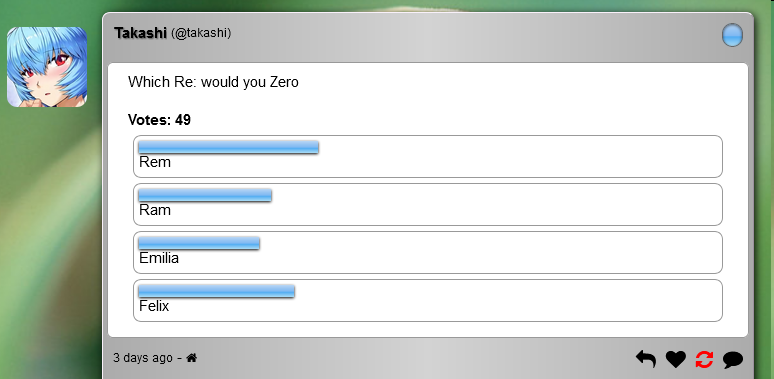This screenshot has width=774, height=379.
Task: Vote for the Emilia poll option
Action: point(427,252)
